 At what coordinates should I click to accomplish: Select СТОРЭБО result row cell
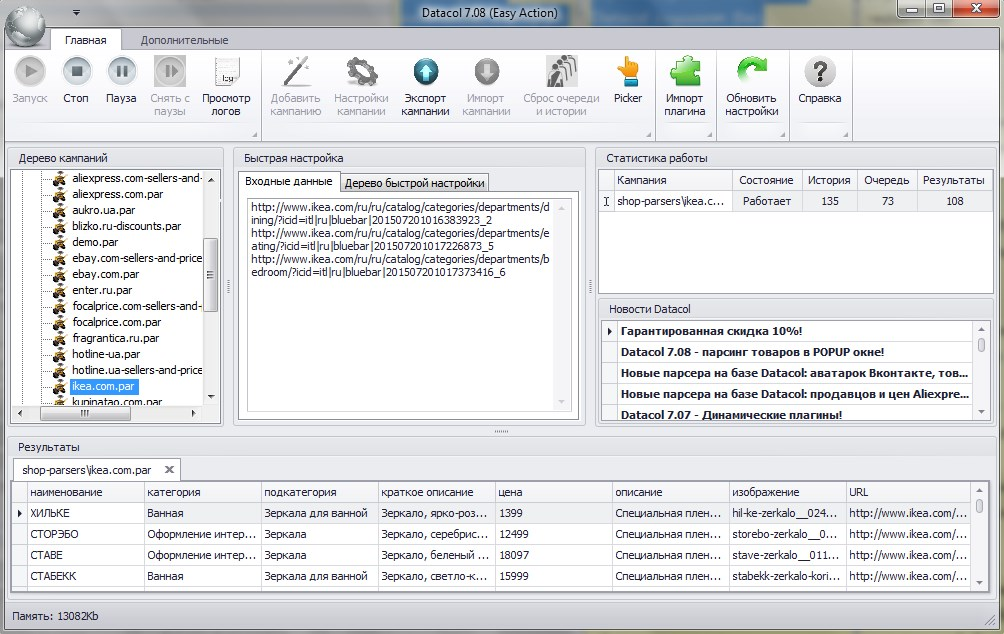click(86, 534)
